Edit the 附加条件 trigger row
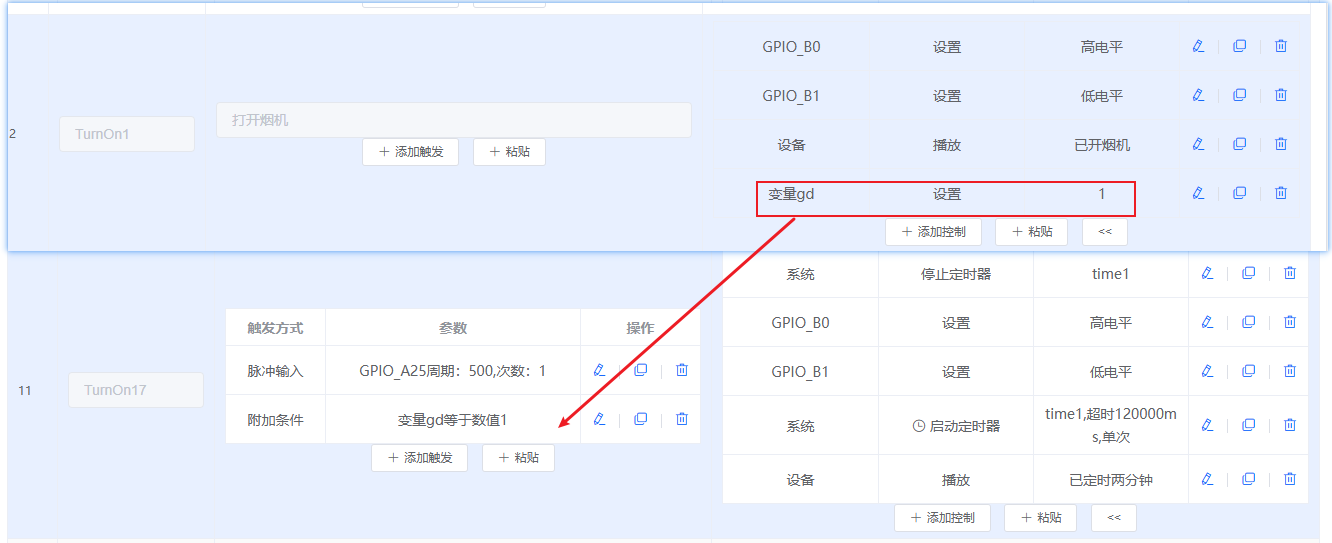 tap(599, 419)
